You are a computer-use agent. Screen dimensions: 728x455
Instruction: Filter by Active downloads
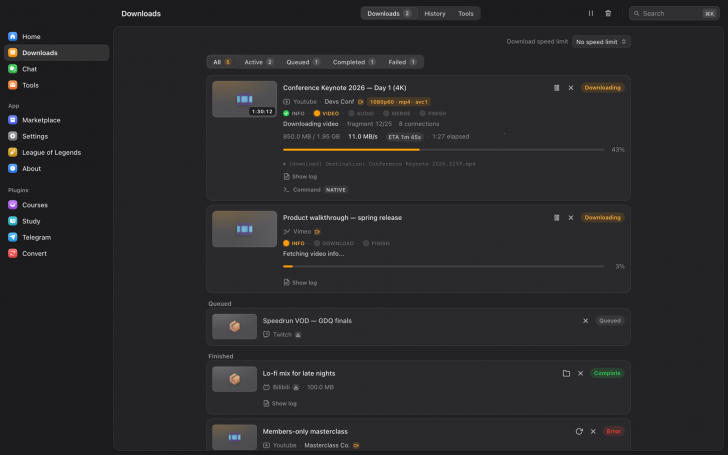coord(259,62)
